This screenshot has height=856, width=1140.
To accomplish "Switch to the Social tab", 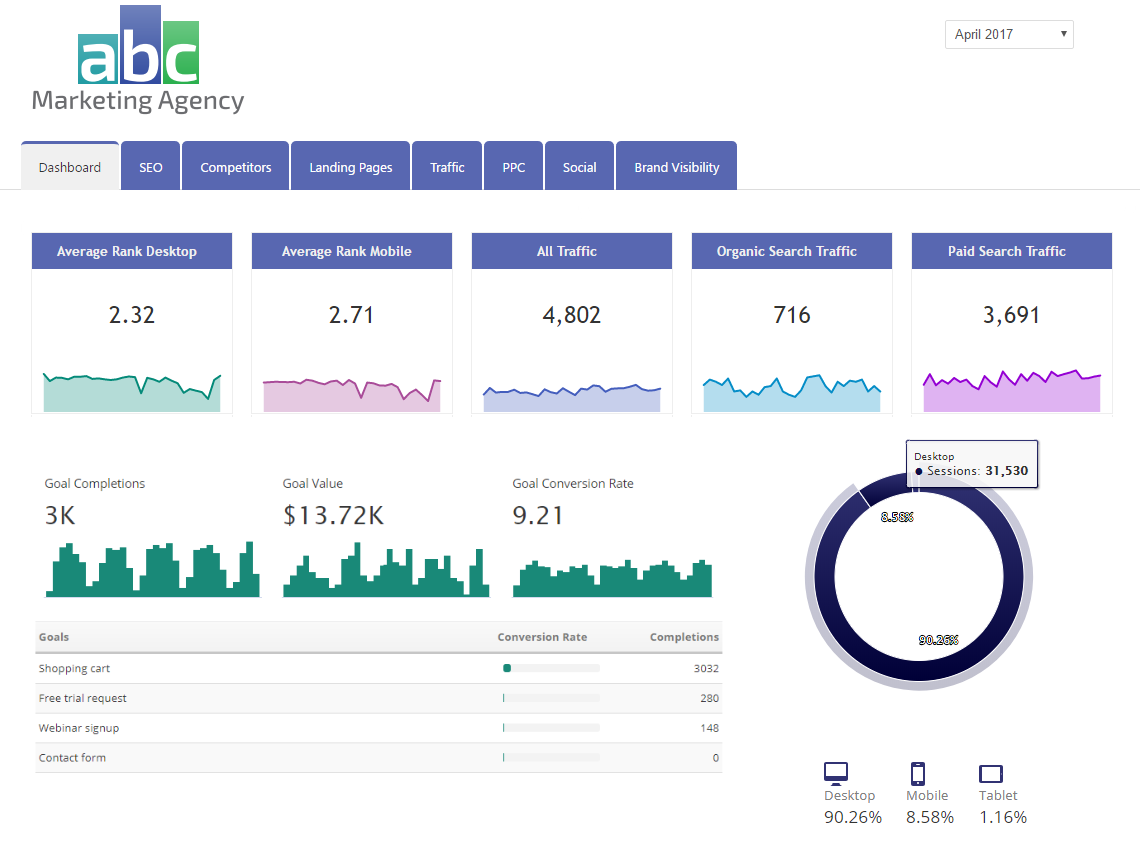I will 579,167.
